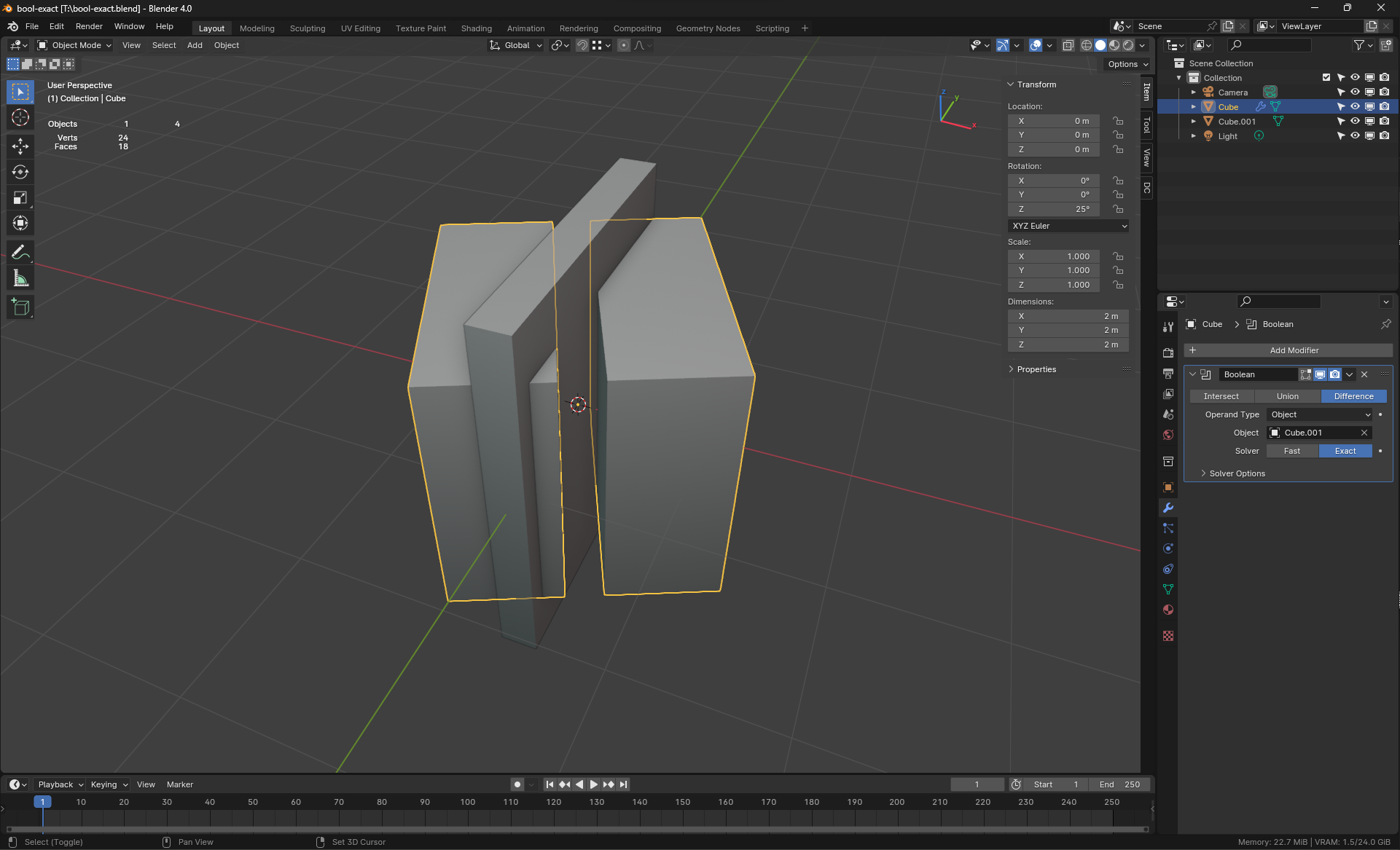Open the Physics properties tab

[x=1168, y=548]
